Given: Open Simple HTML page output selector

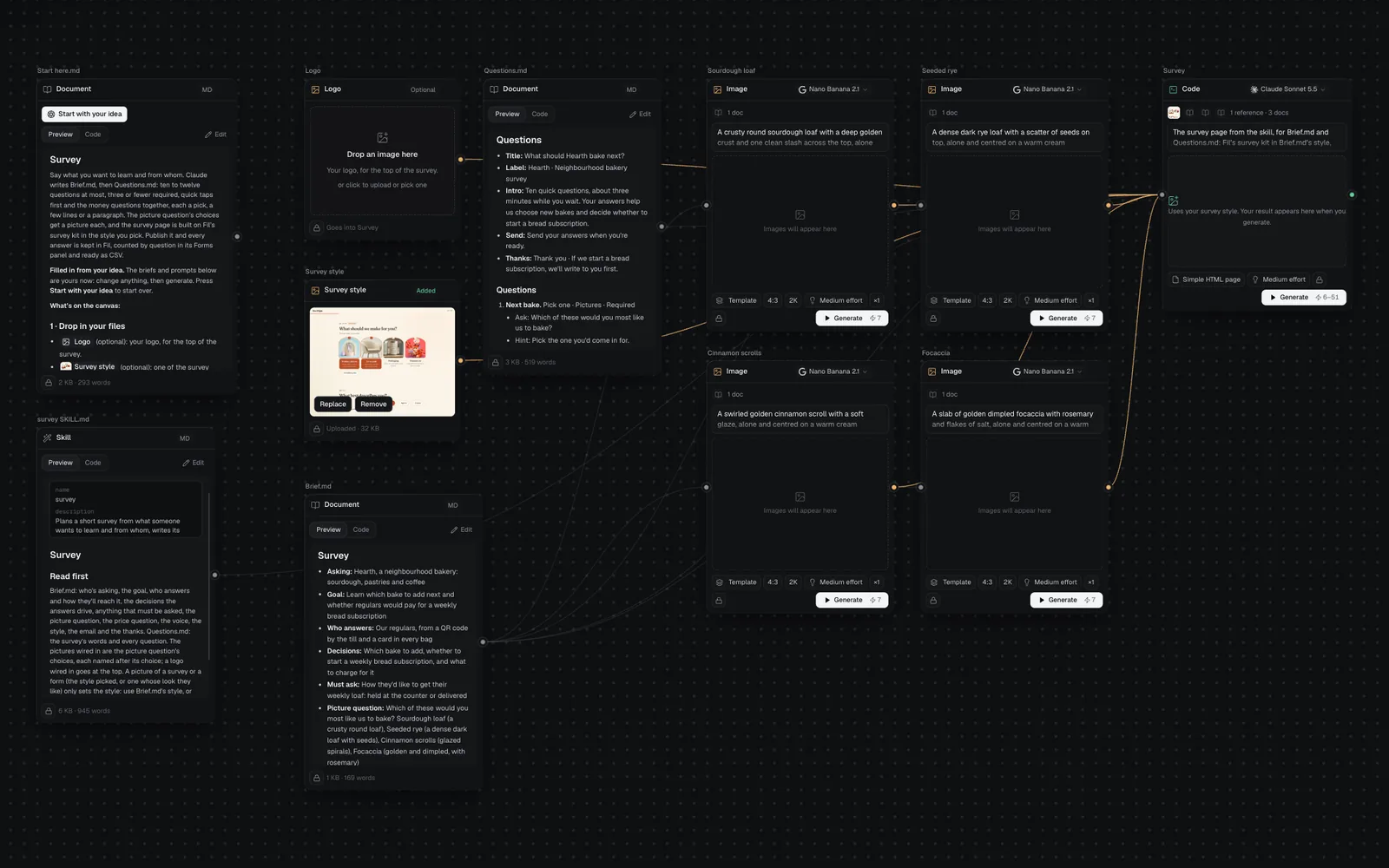Looking at the screenshot, I should 1206,279.
